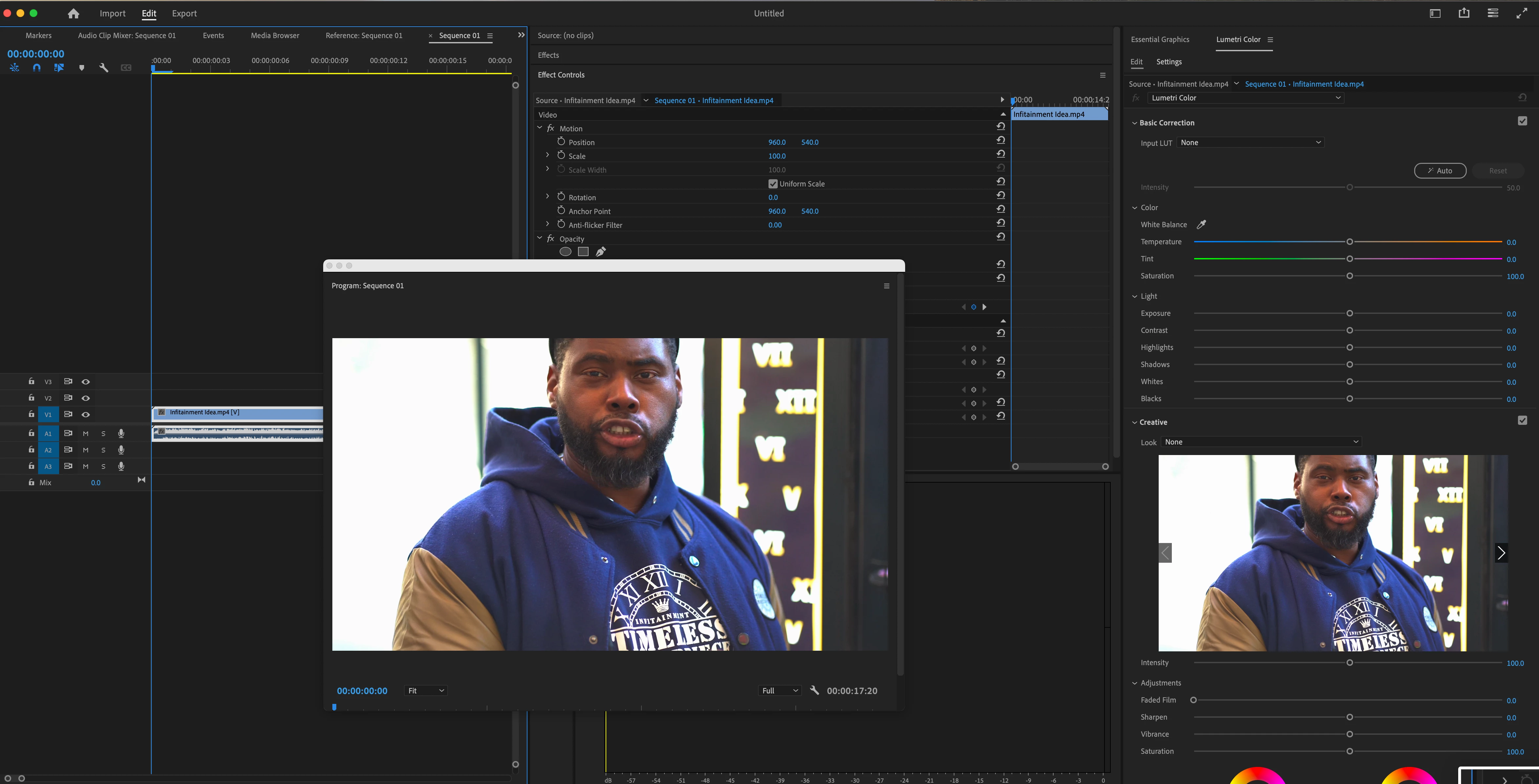Select the Opacity pen mask tool

point(600,251)
